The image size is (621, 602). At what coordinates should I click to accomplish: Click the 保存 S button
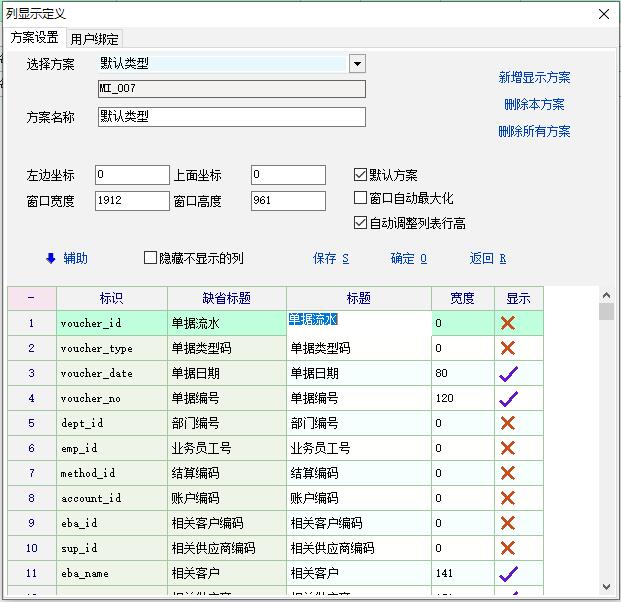tap(331, 258)
